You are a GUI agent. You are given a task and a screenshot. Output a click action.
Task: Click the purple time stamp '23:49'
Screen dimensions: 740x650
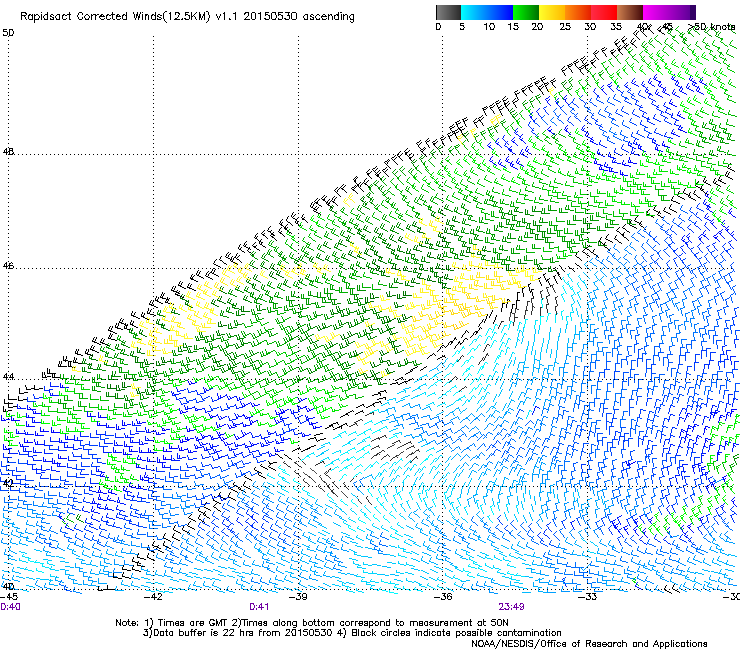[x=511, y=607]
